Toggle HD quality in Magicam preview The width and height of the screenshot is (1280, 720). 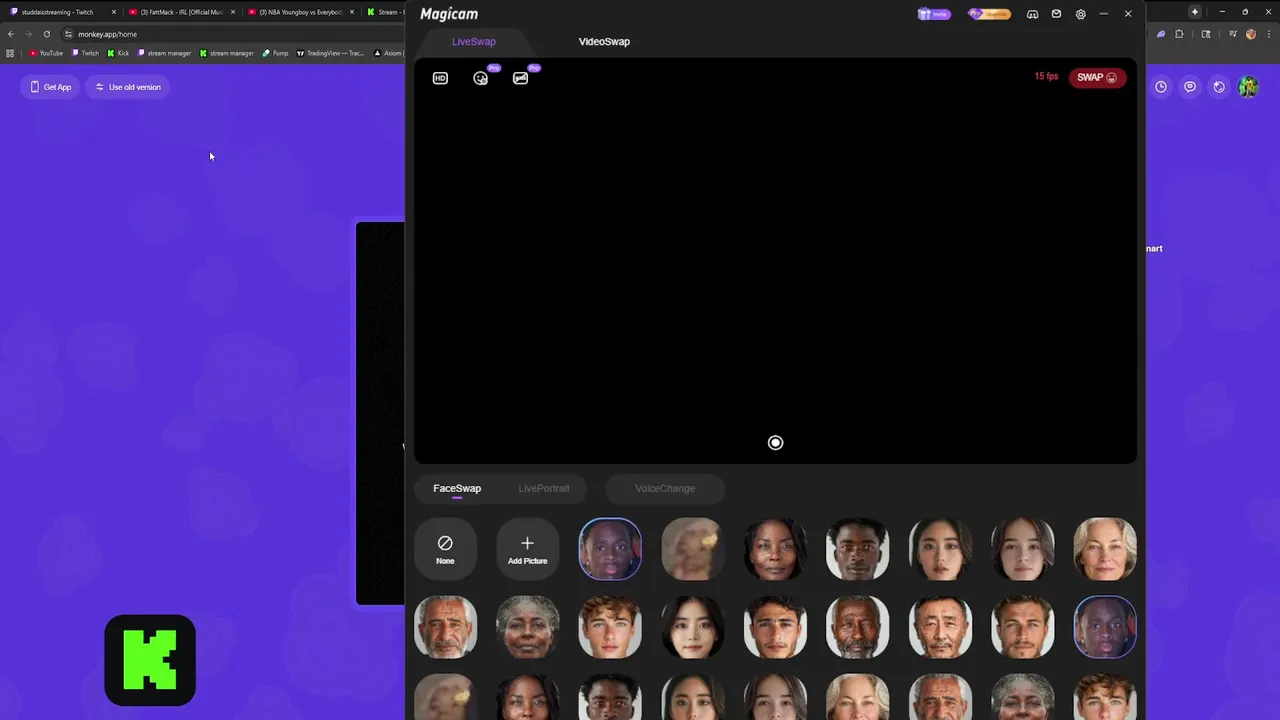[x=440, y=78]
